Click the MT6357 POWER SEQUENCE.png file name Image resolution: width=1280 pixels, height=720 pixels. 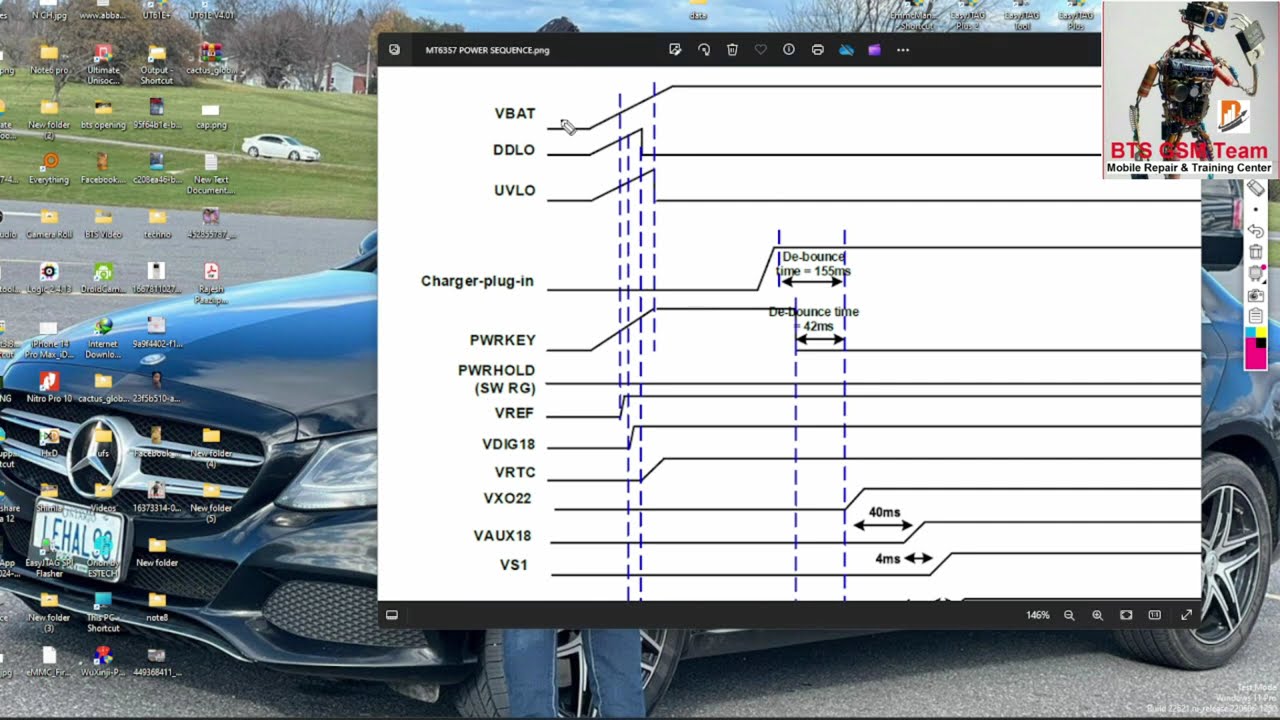pos(487,50)
